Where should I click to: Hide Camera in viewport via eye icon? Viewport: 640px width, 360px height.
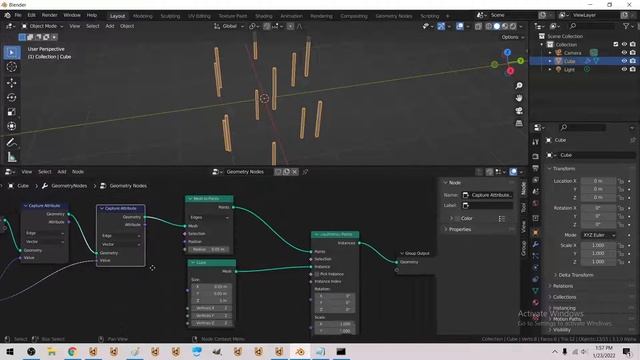(x=624, y=53)
